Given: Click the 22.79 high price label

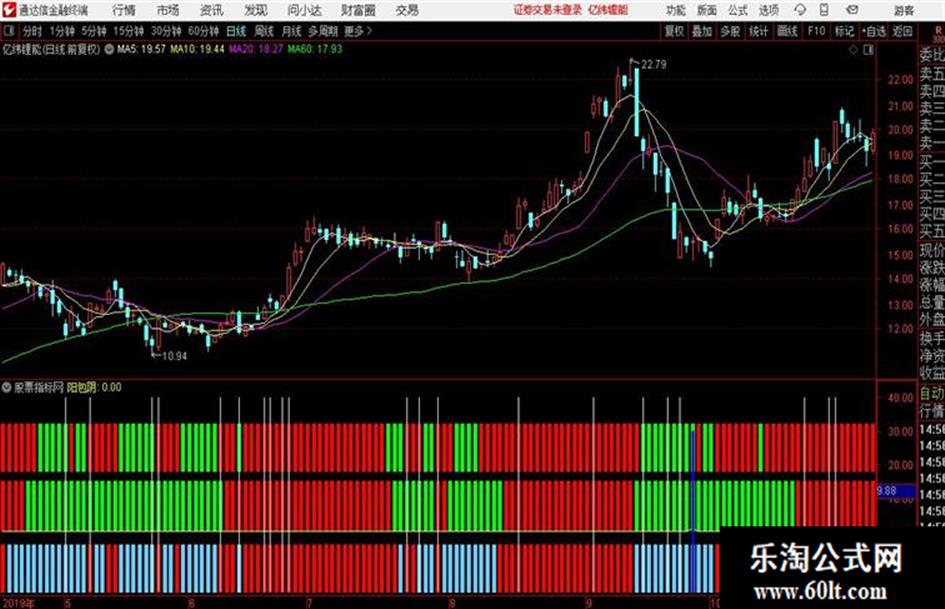Looking at the screenshot, I should coord(654,65).
